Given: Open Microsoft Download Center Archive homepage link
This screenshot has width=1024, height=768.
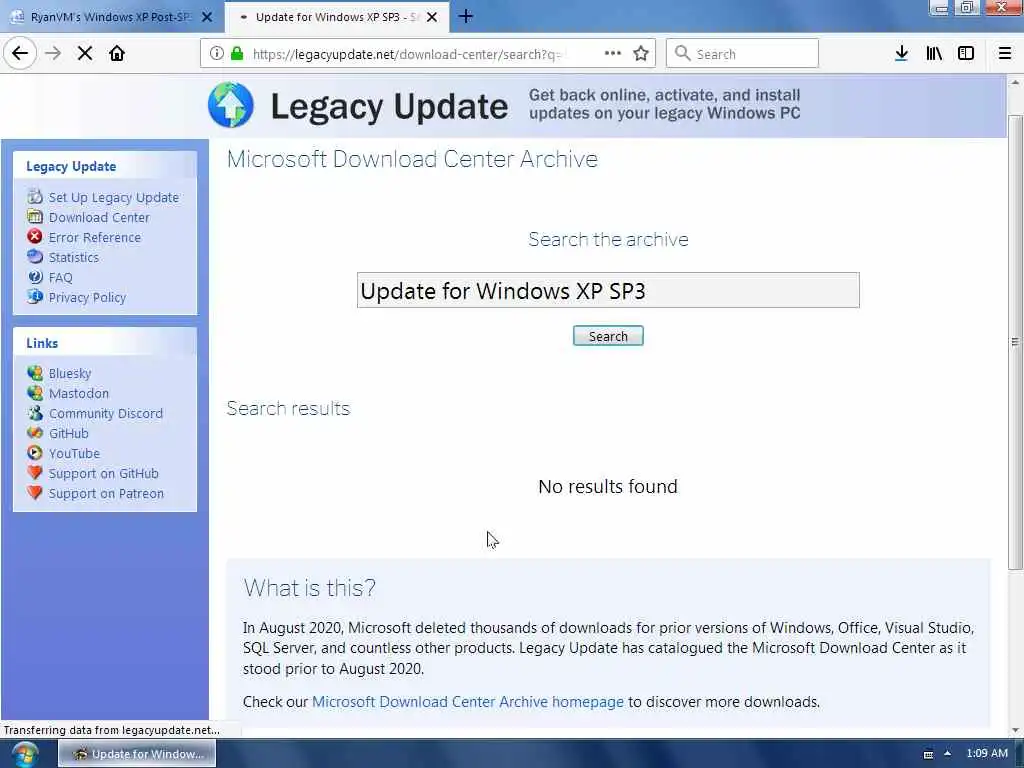Looking at the screenshot, I should 468,702.
